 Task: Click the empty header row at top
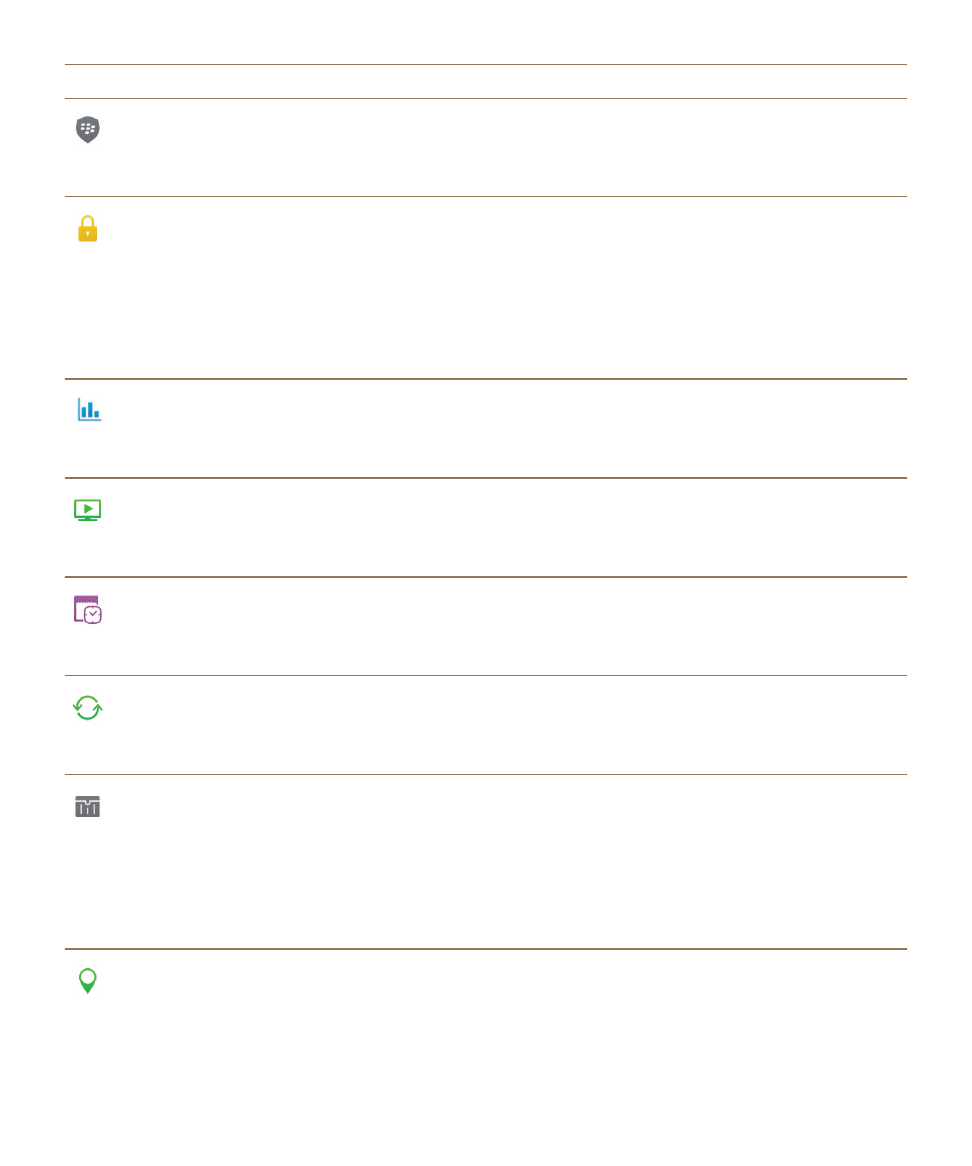point(486,81)
